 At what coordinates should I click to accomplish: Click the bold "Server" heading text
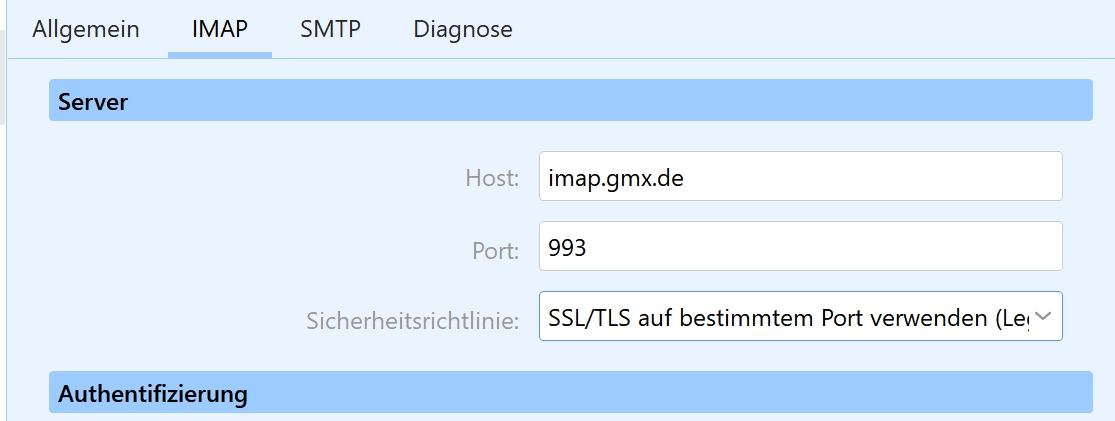tap(93, 101)
